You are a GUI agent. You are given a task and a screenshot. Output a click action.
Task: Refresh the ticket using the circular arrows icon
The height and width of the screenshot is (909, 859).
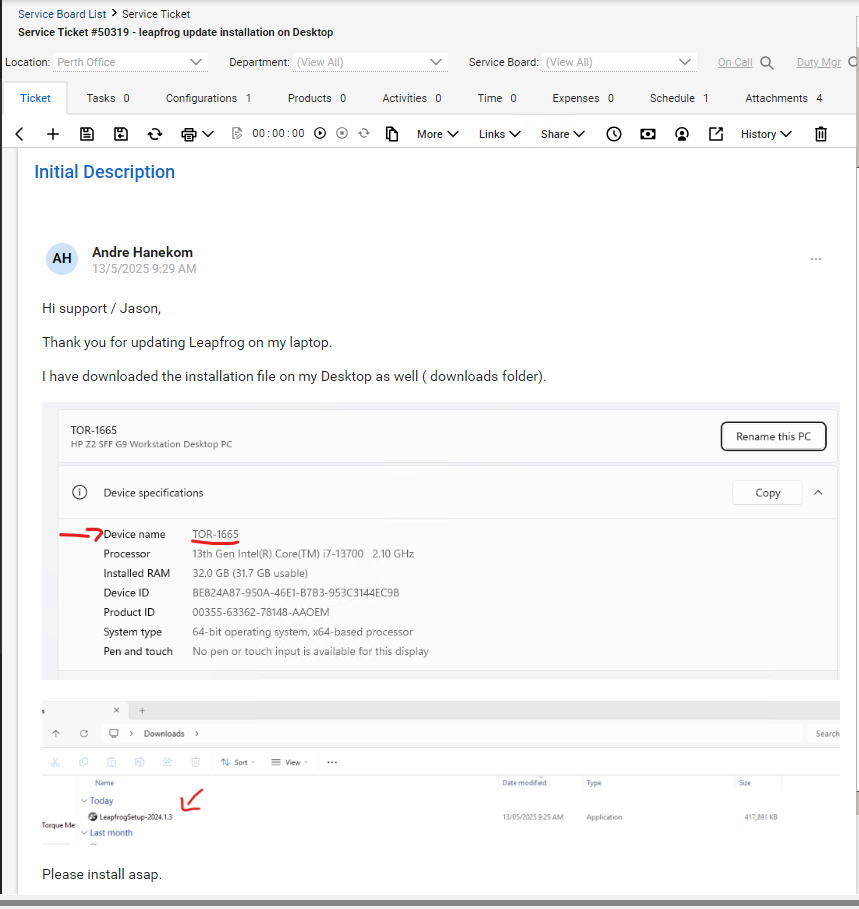[155, 134]
